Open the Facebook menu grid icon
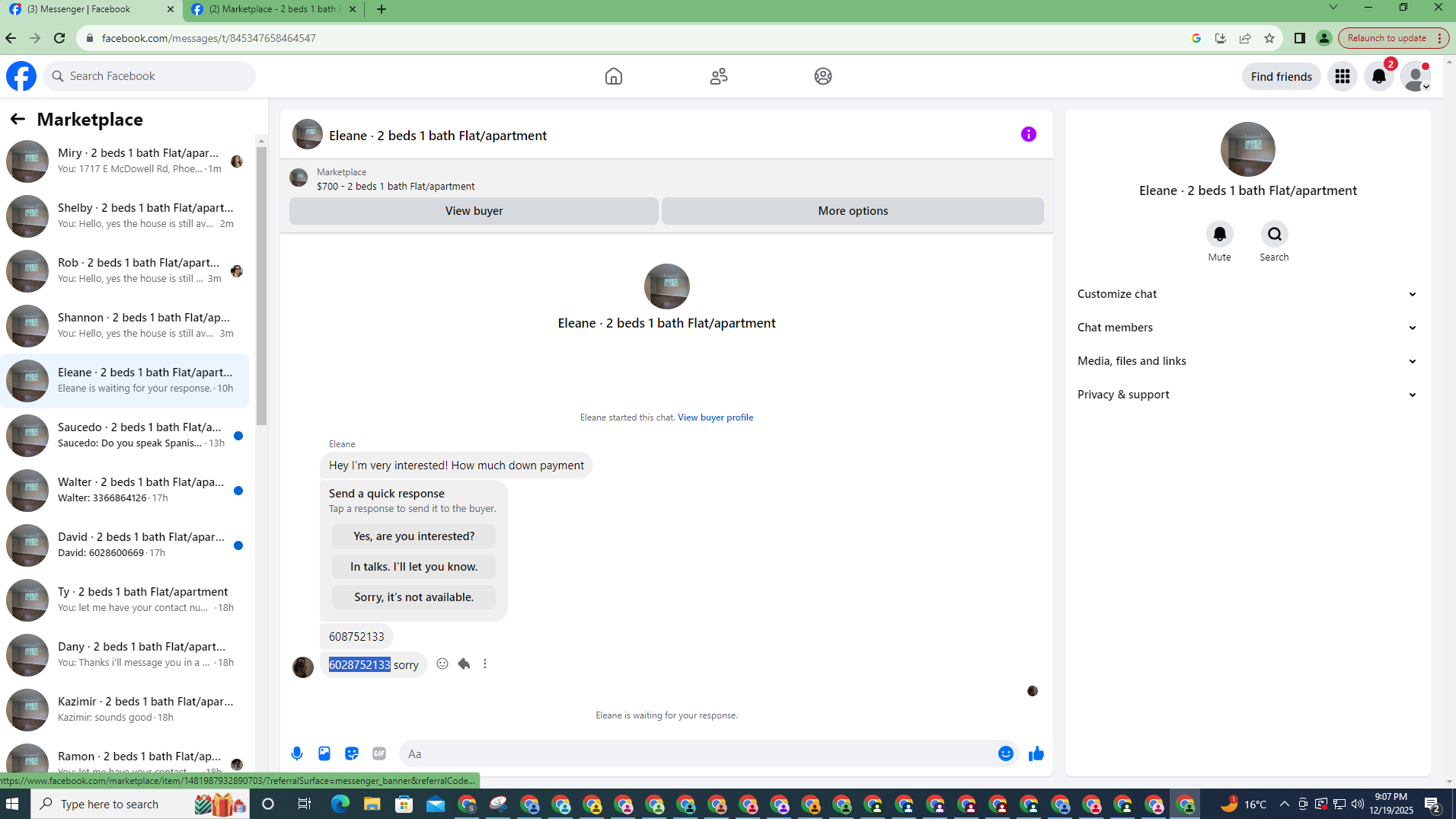This screenshot has height=819, width=1456. point(1342,76)
